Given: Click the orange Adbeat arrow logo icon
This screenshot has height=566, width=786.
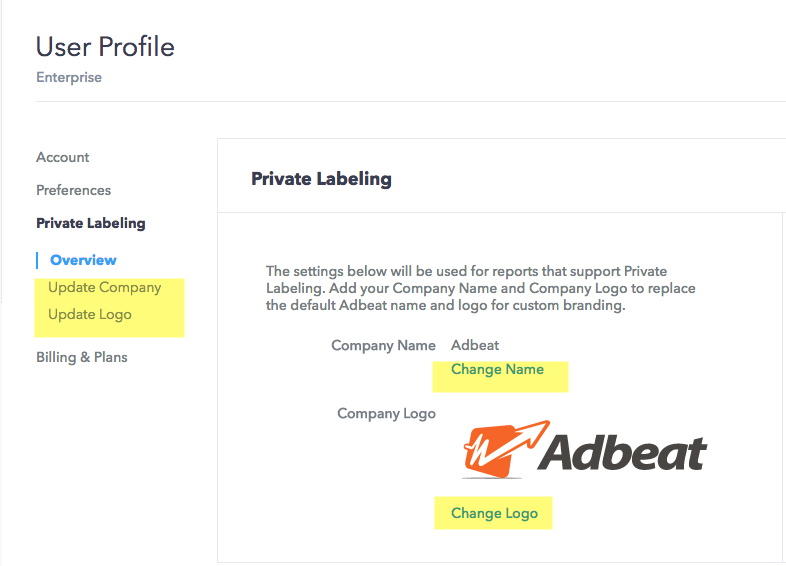Looking at the screenshot, I should (506, 449).
